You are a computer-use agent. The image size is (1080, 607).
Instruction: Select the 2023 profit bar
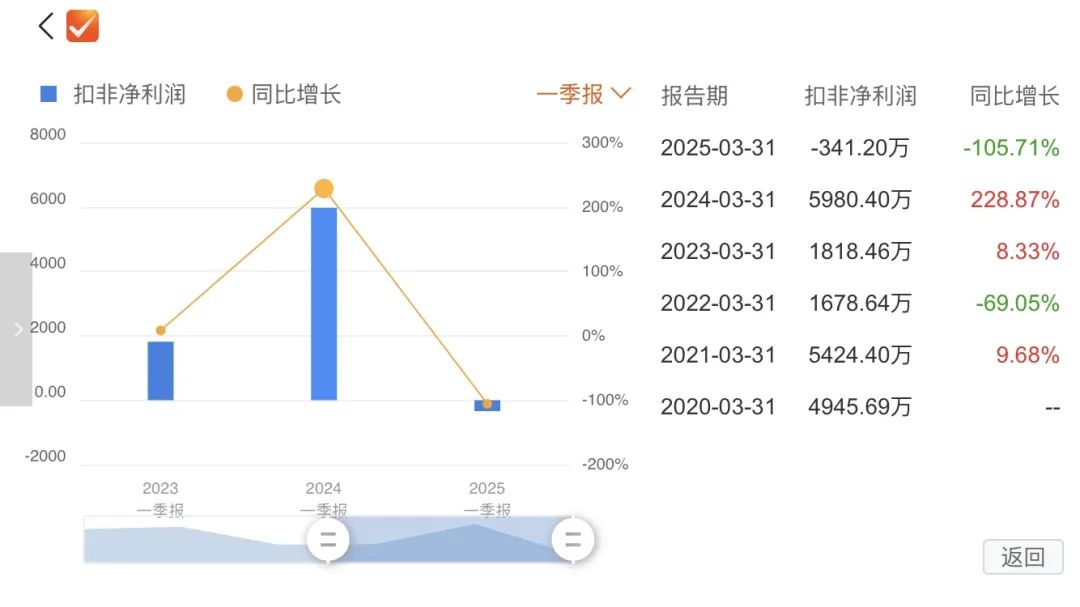pyautogui.click(x=160, y=371)
